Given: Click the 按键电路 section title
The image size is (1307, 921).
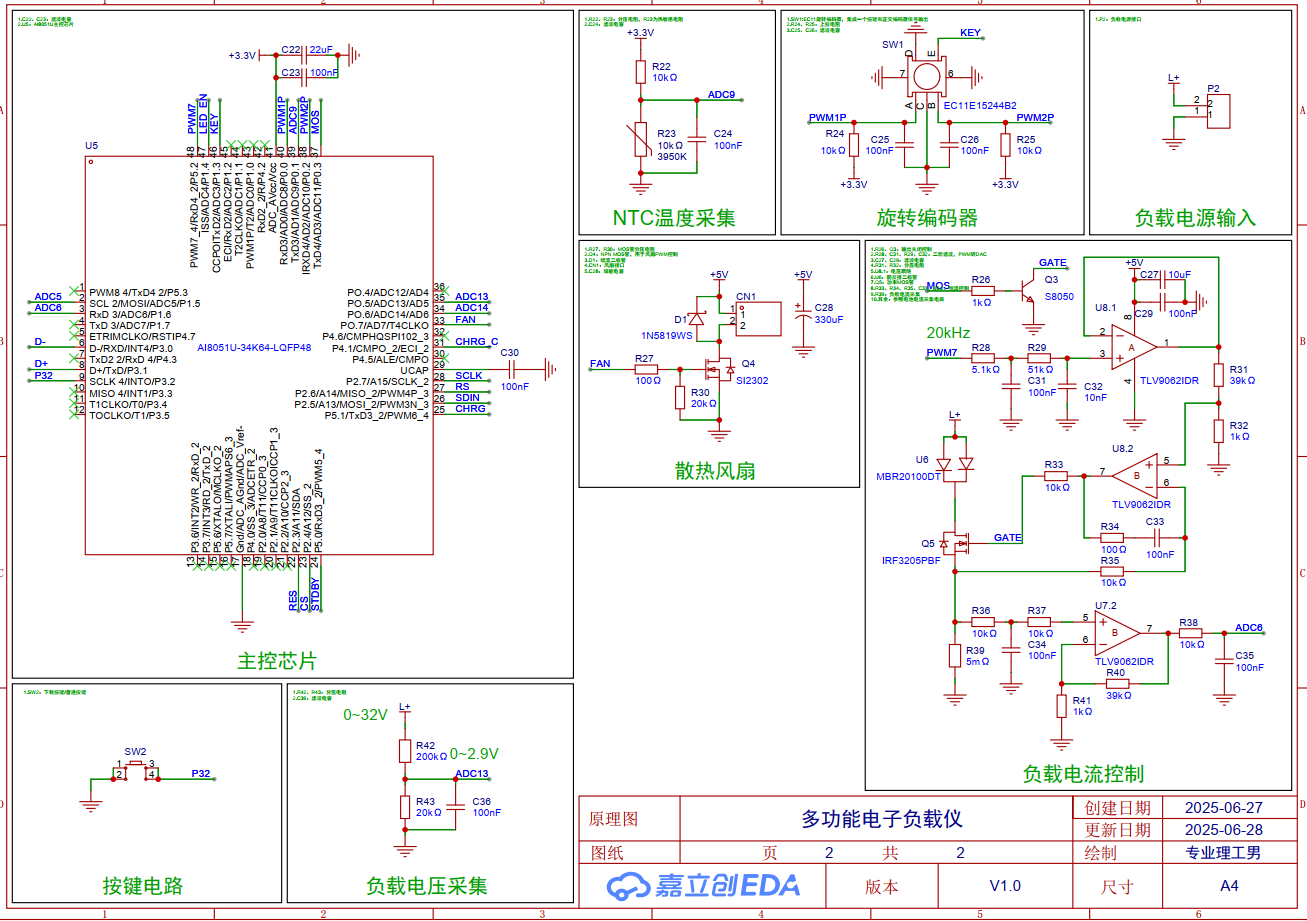Looking at the screenshot, I should 143,885.
